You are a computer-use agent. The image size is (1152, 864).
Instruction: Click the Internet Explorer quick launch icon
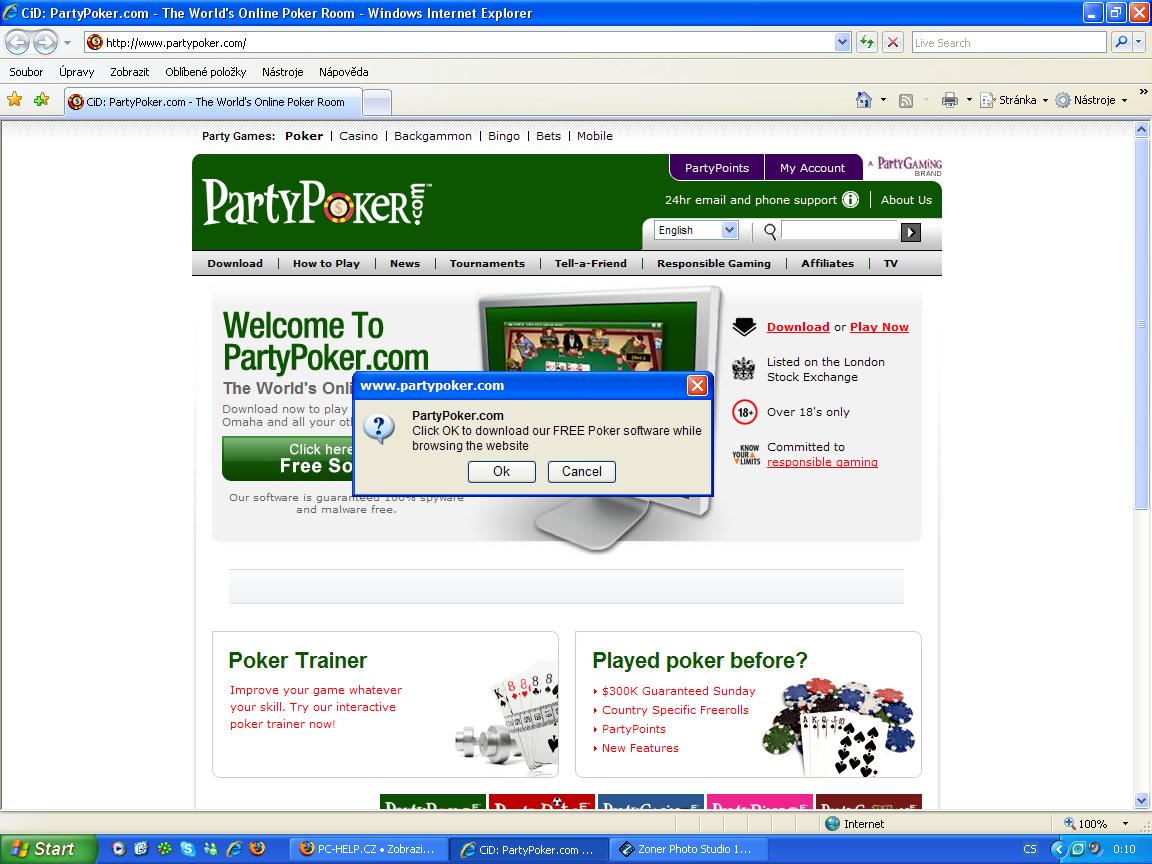click(234, 849)
